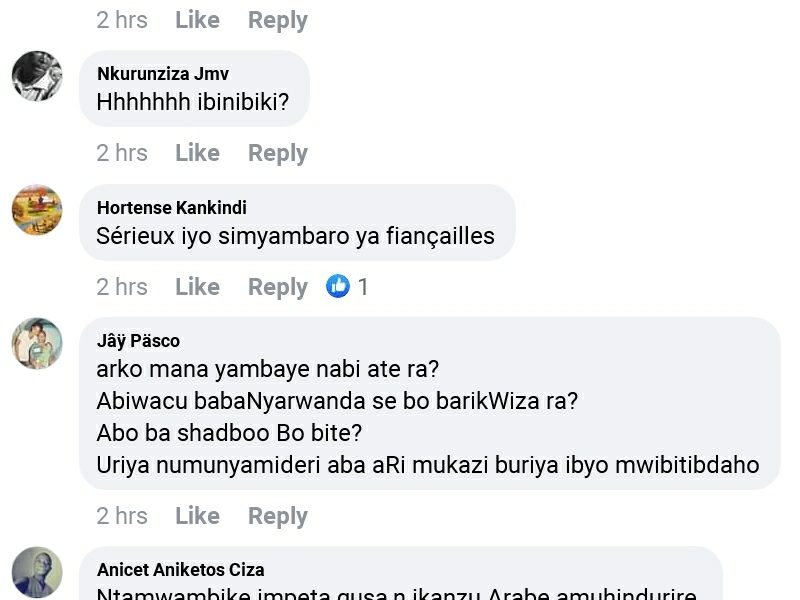Open Hortense Kankindi's name link
This screenshot has height=600, width=800.
pos(171,208)
